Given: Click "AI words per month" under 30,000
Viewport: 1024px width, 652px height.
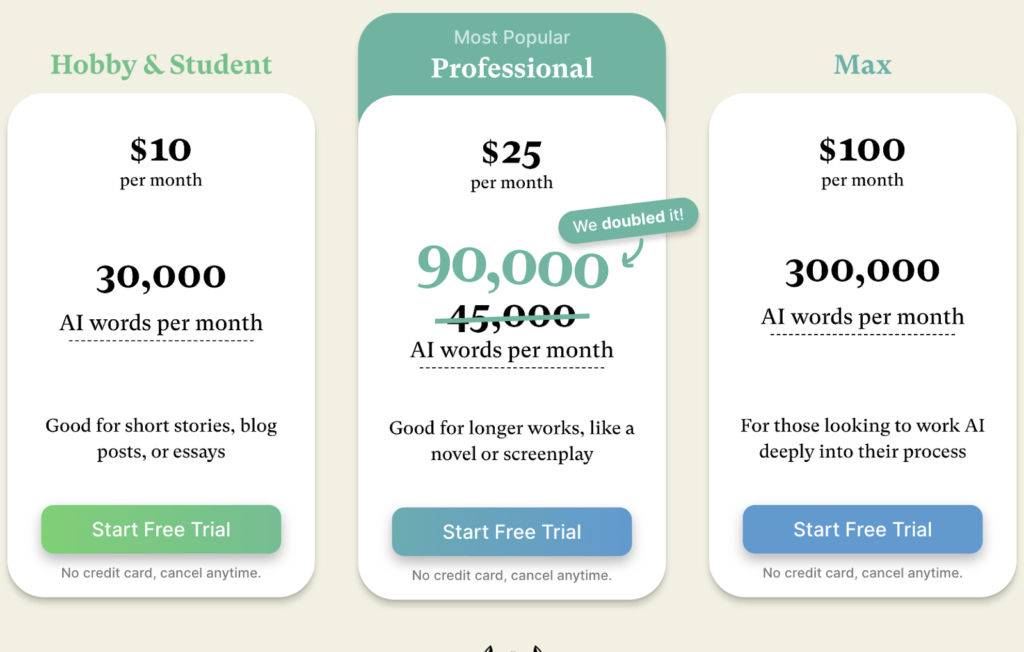Looking at the screenshot, I should pos(161,323).
